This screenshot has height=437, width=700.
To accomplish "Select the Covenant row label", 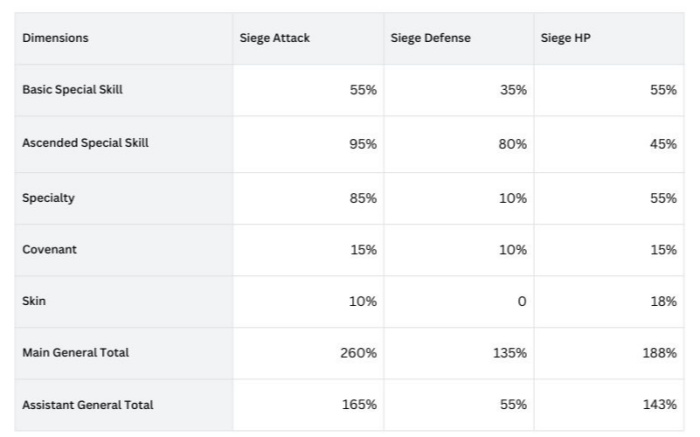I will click(x=49, y=250).
